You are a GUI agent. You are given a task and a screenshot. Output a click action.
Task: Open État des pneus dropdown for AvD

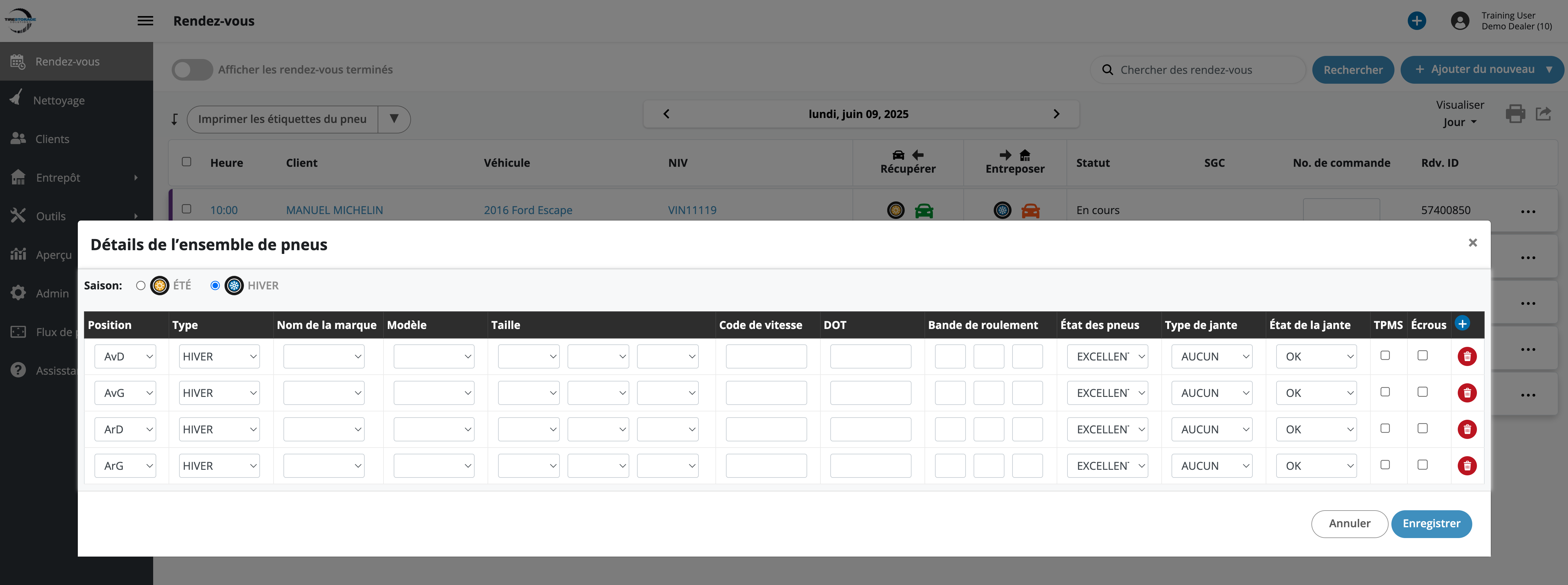pyautogui.click(x=1107, y=357)
